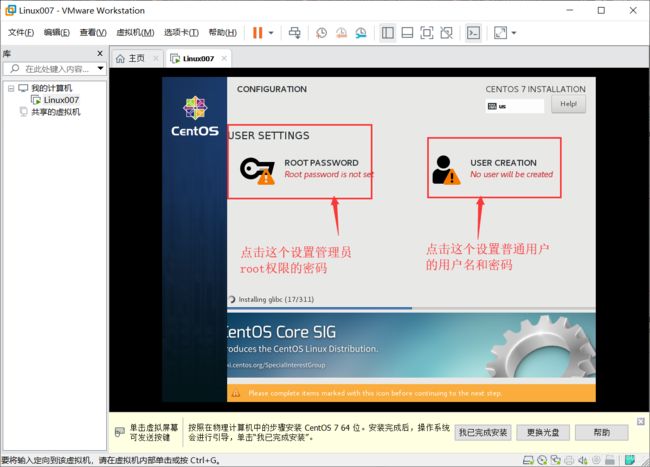Open the 选项卡(T) menu
The width and height of the screenshot is (650, 467).
(181, 32)
